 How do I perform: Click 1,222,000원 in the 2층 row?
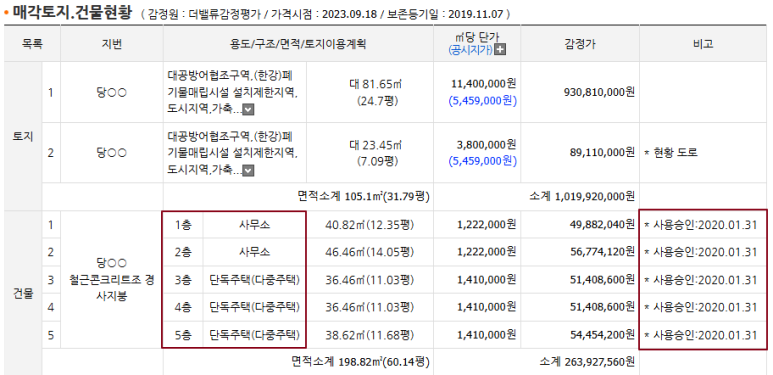pos(487,252)
